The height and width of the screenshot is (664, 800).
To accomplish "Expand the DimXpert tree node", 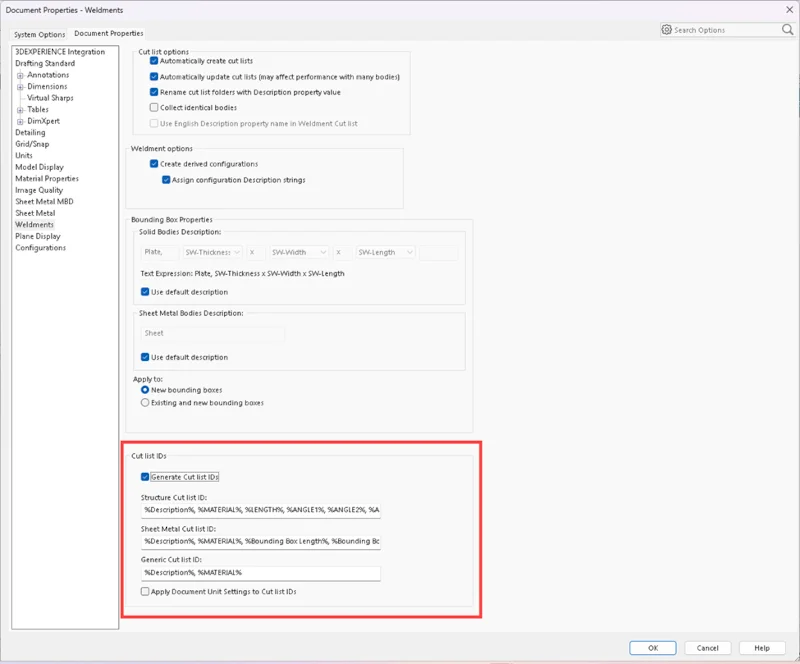I will tap(20, 121).
